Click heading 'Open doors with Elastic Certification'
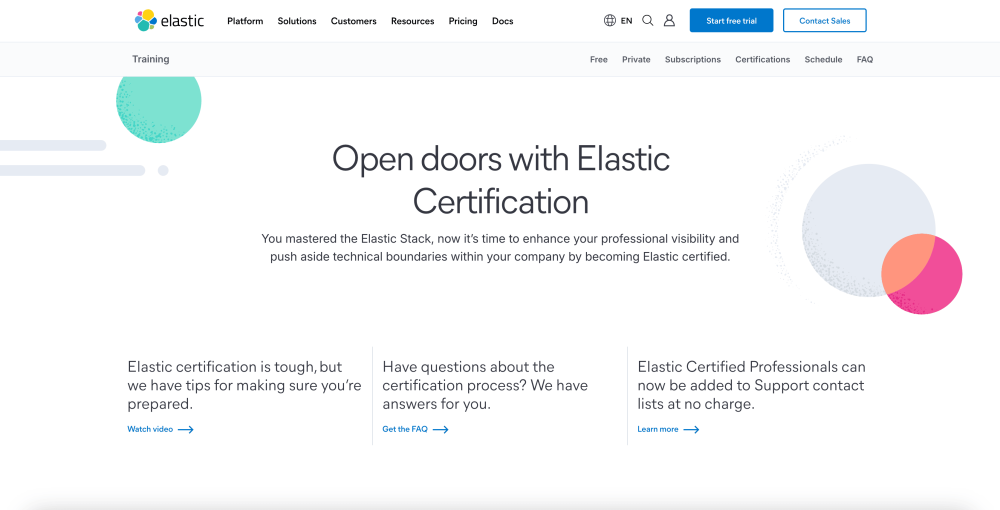 point(501,180)
